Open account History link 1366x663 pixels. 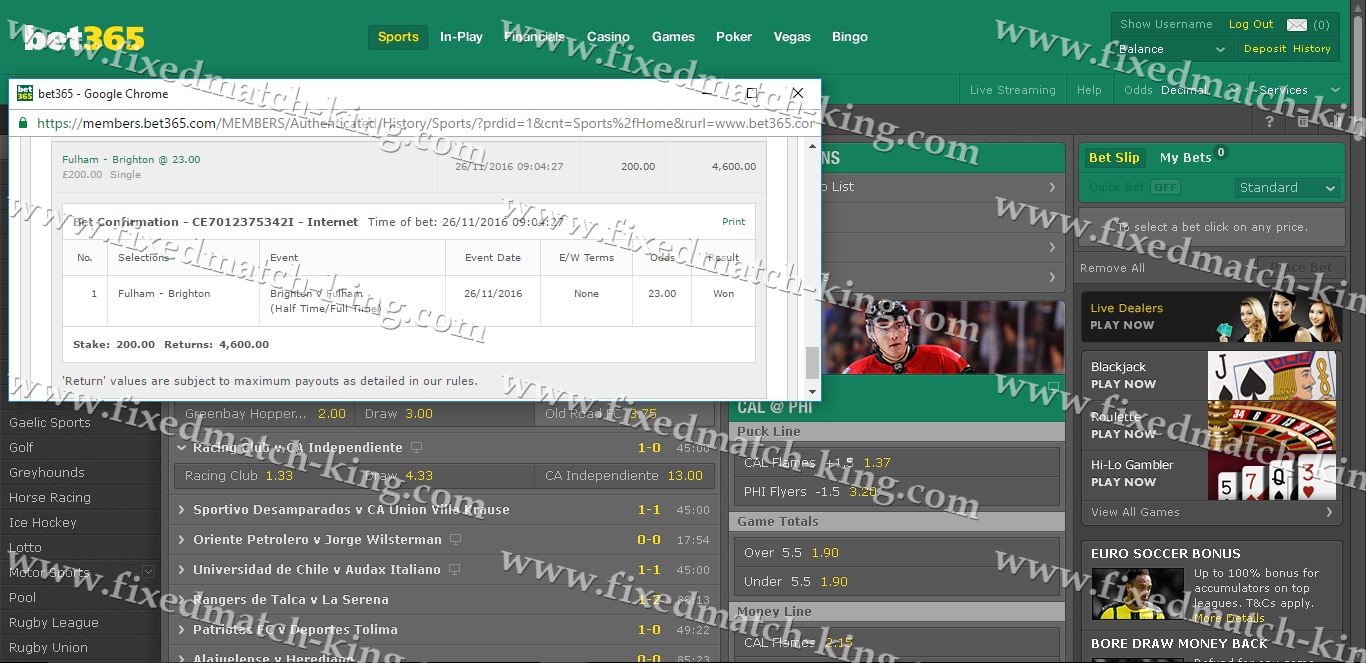click(x=1312, y=49)
